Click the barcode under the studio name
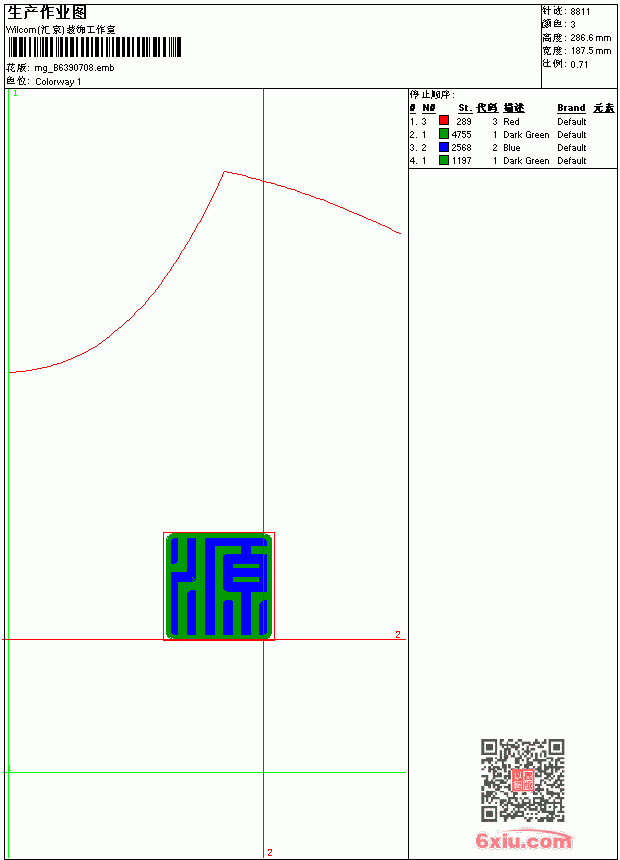 tap(94, 47)
